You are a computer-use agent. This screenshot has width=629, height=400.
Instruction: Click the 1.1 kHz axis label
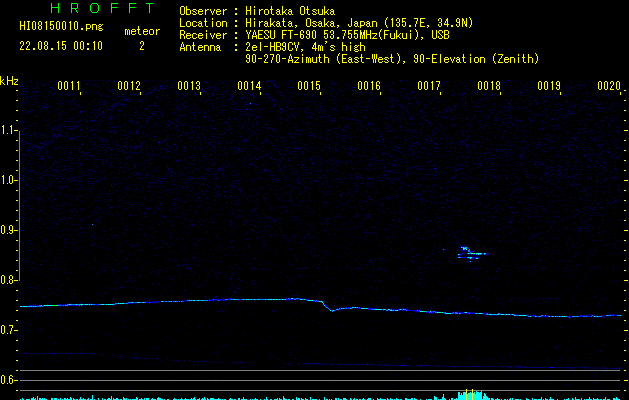[x=8, y=130]
